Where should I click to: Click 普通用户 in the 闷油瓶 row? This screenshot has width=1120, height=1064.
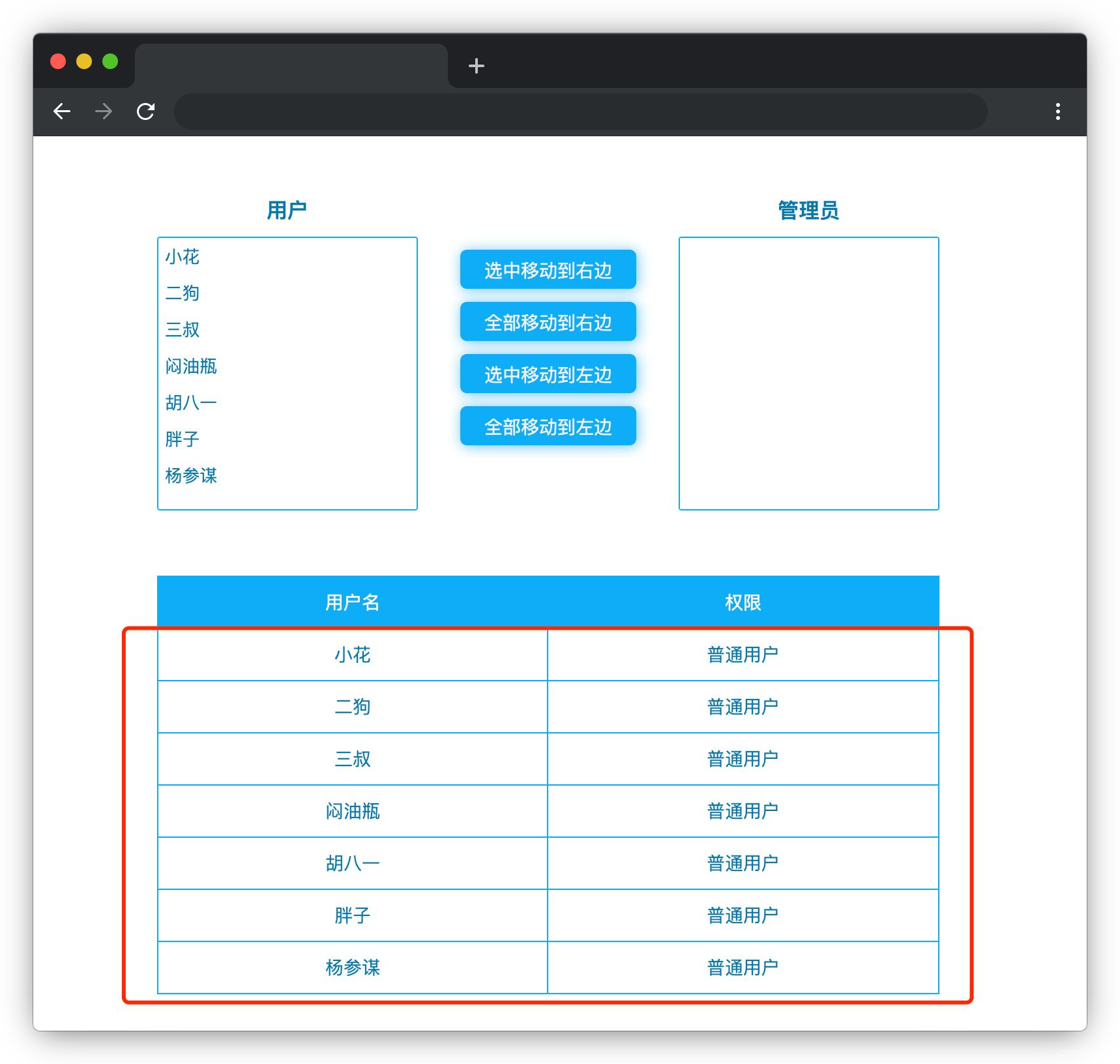tap(743, 811)
